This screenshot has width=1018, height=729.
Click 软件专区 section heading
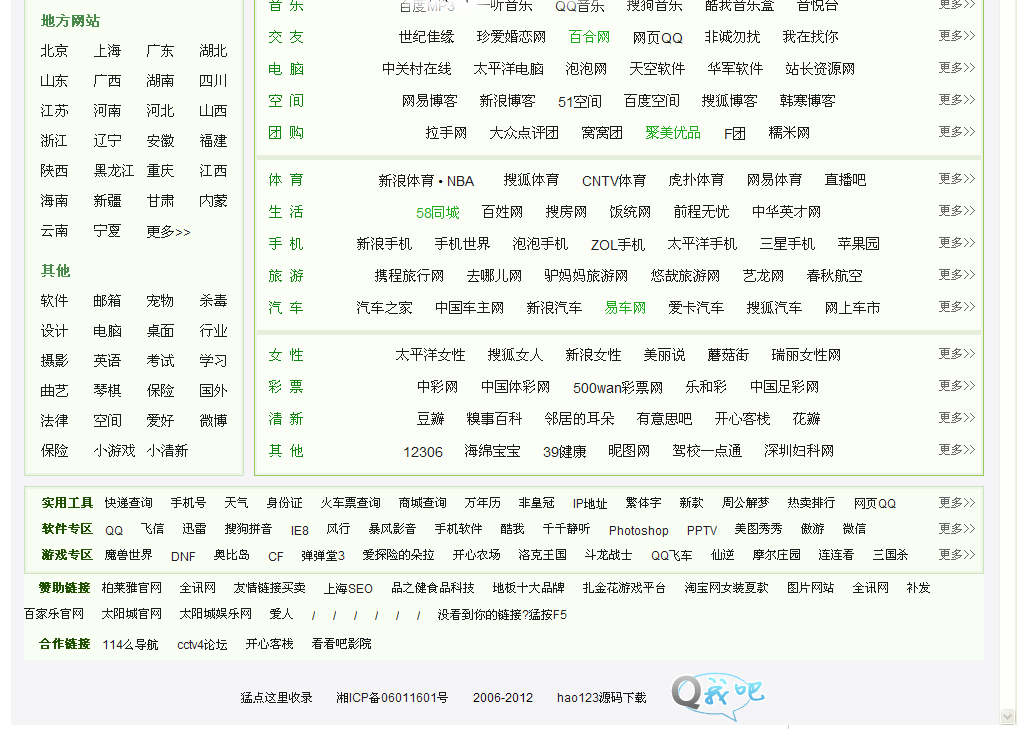coord(67,529)
